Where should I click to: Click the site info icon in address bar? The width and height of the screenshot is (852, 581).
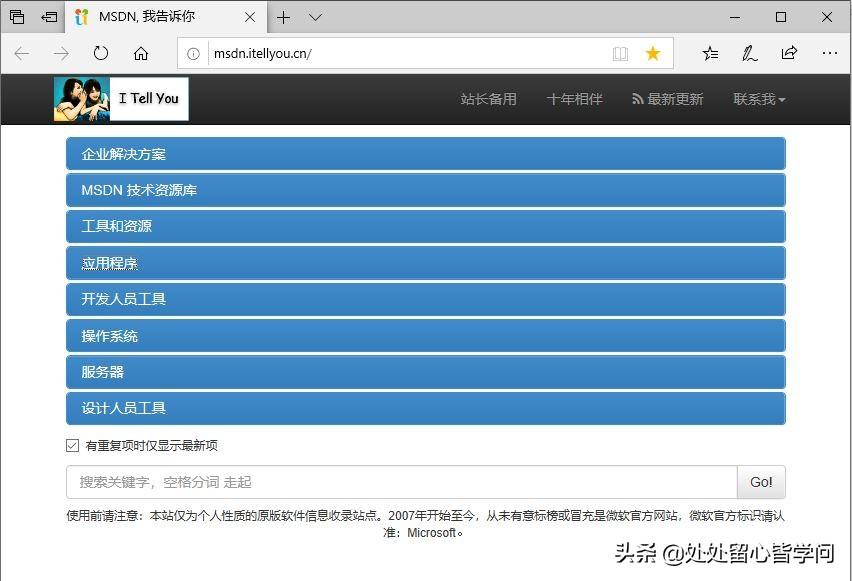coord(193,54)
